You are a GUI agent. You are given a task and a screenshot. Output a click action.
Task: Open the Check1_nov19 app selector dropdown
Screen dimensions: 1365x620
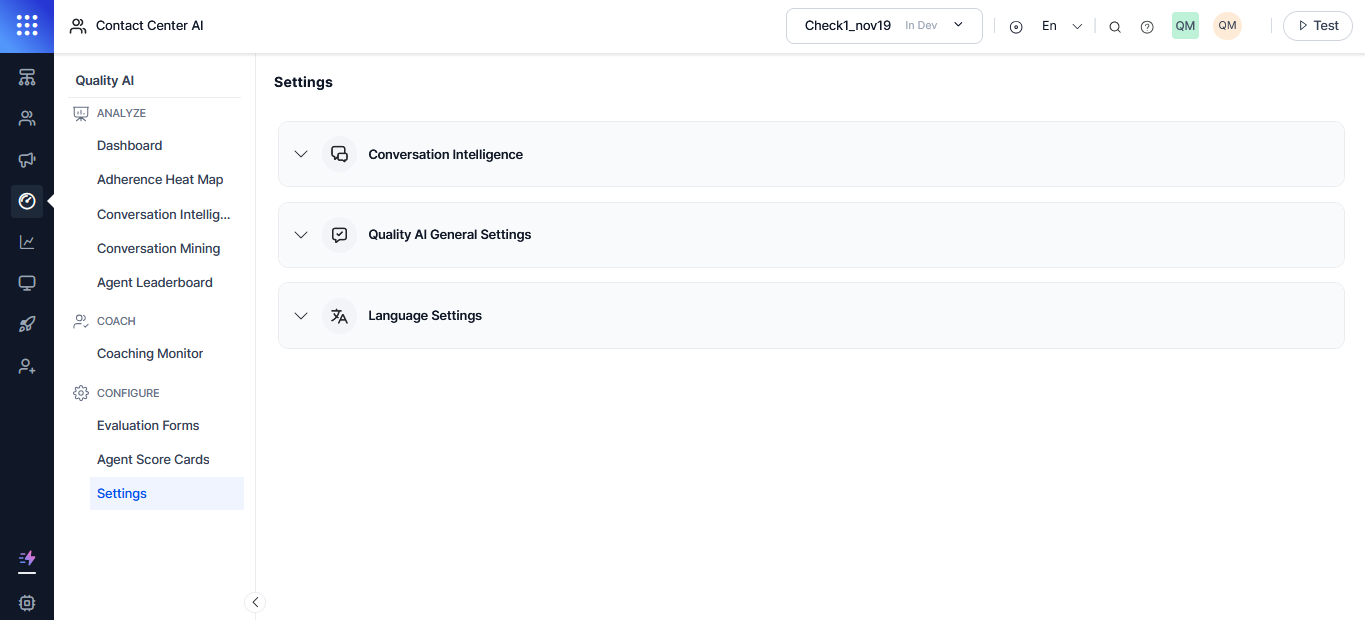click(885, 26)
